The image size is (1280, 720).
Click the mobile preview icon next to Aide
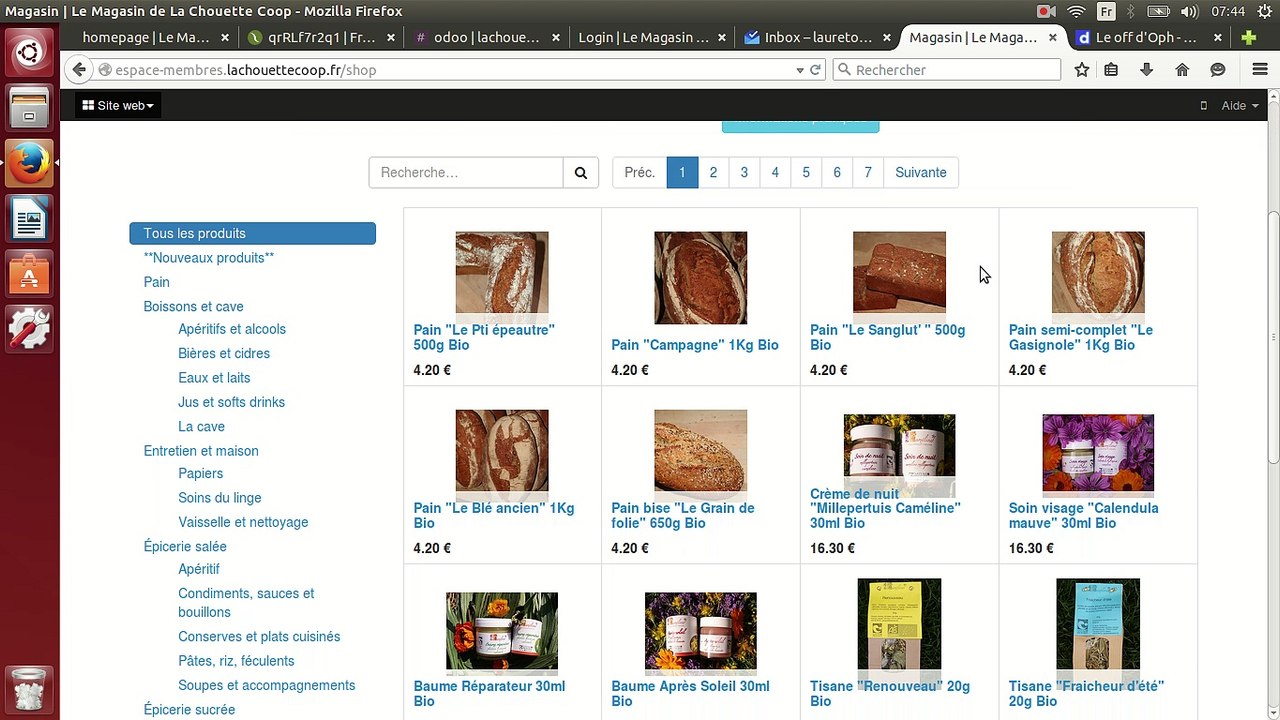(x=1204, y=106)
